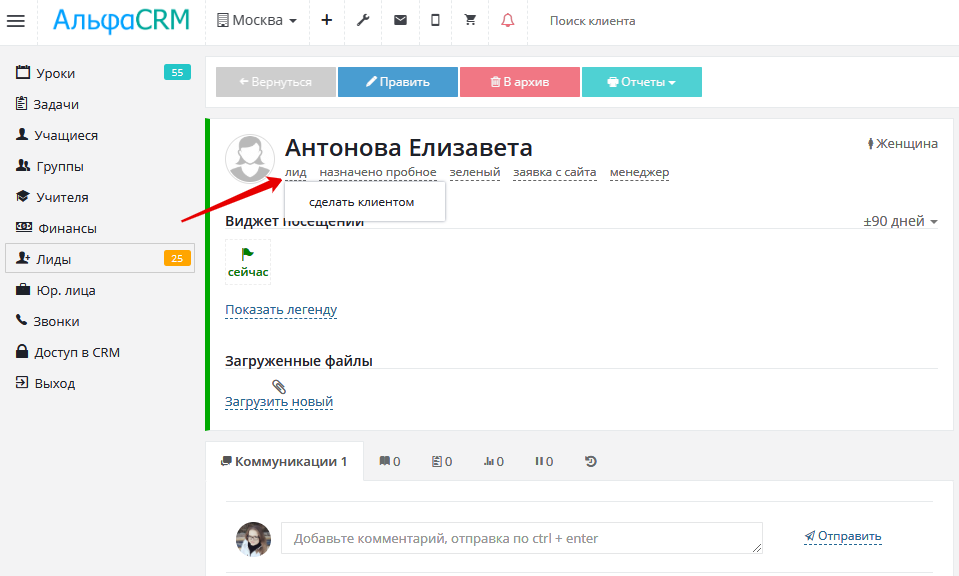
Task: Open the mobile phone icon in top toolbar
Action: point(434,21)
